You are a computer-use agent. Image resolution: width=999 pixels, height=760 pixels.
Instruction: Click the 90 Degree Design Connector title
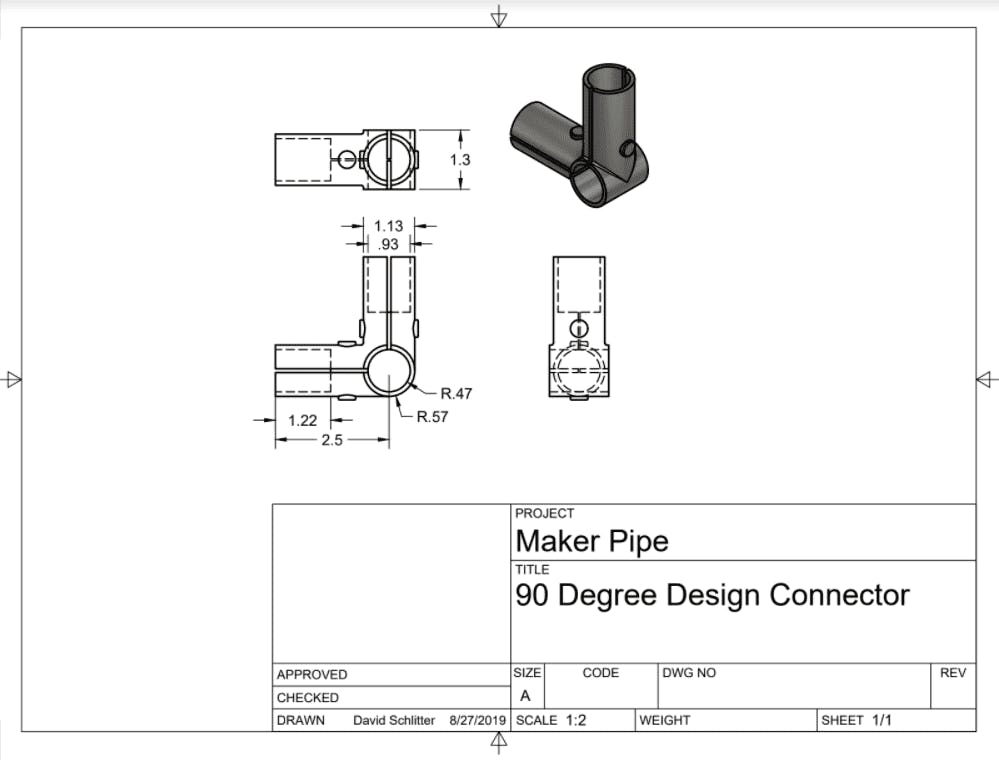(x=712, y=595)
